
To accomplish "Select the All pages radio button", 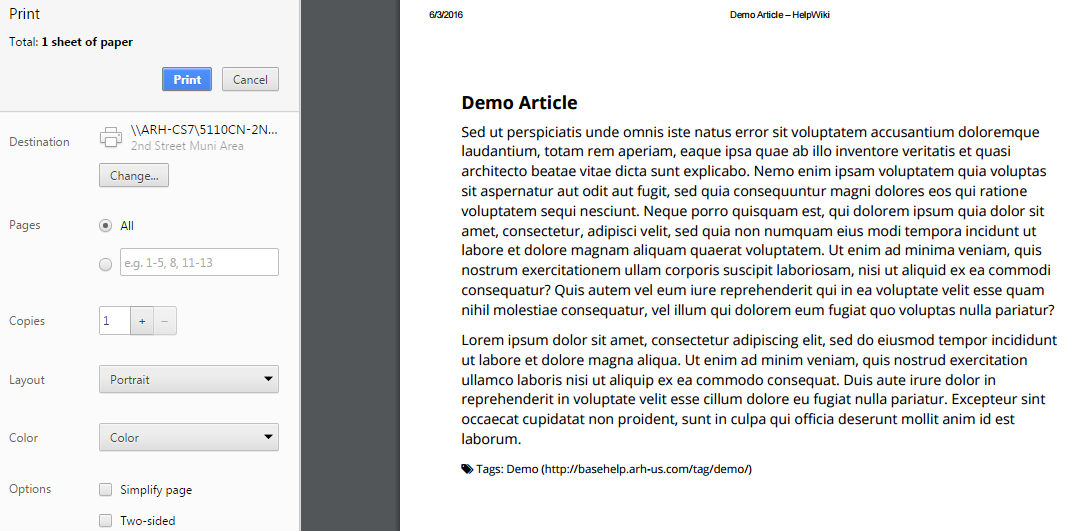I will tap(105, 226).
